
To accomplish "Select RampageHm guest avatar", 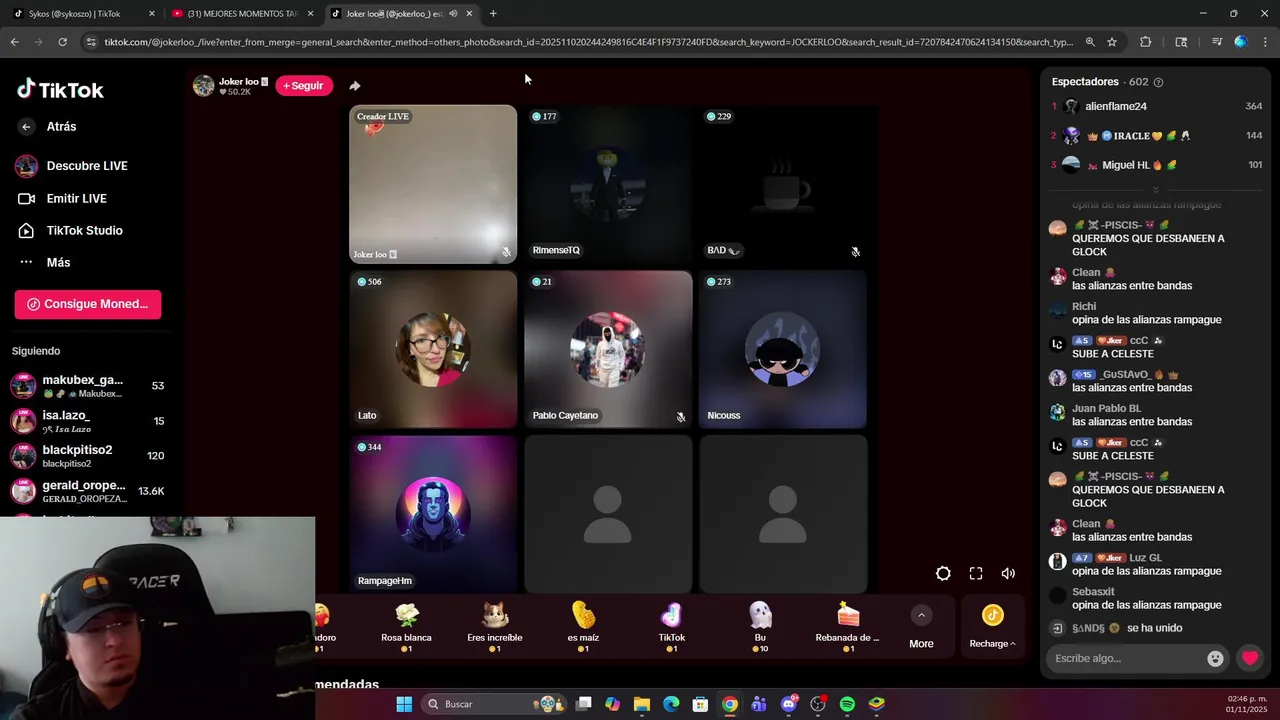I will (433, 514).
